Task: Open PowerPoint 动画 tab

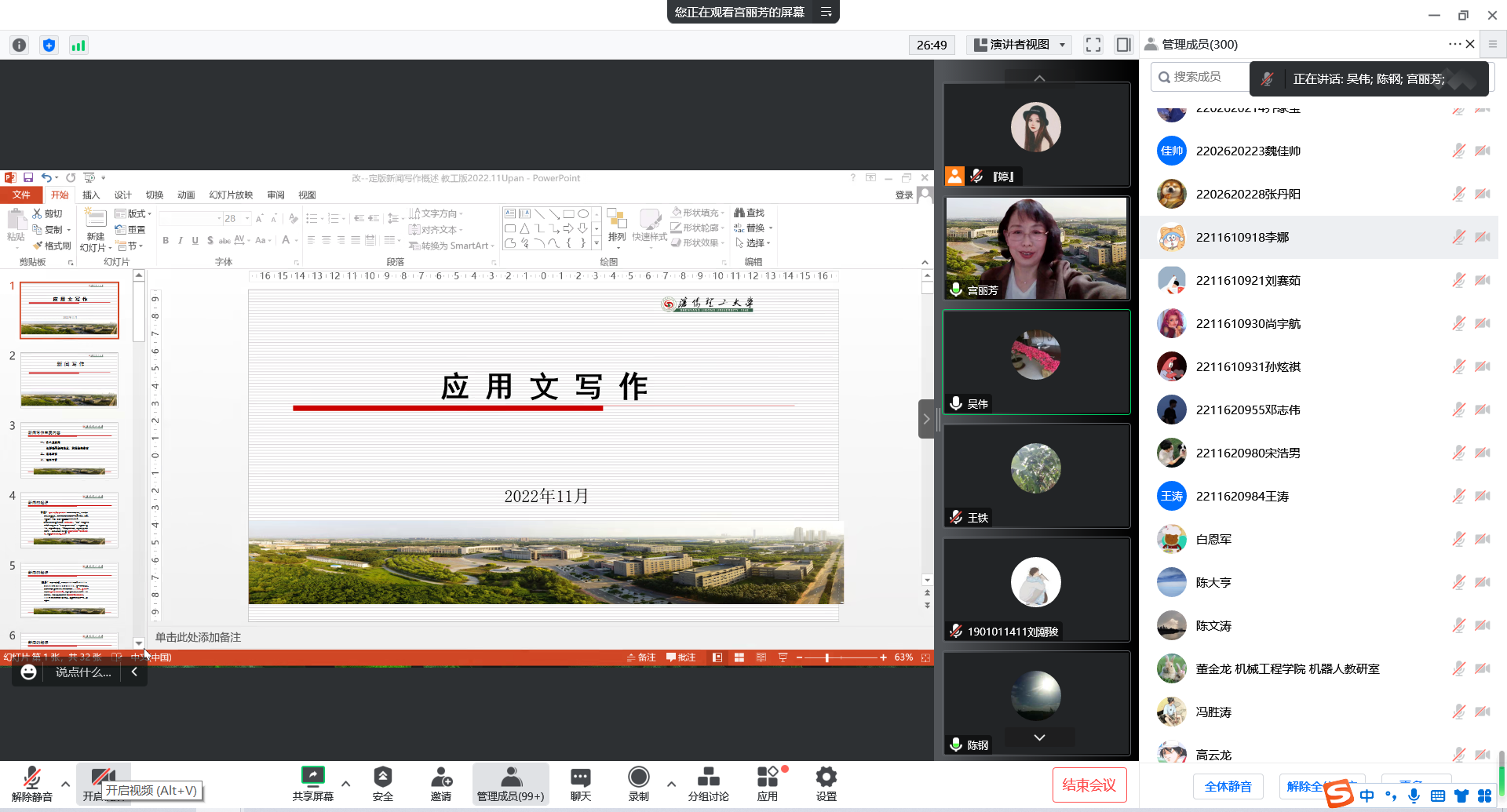Action: point(186,195)
